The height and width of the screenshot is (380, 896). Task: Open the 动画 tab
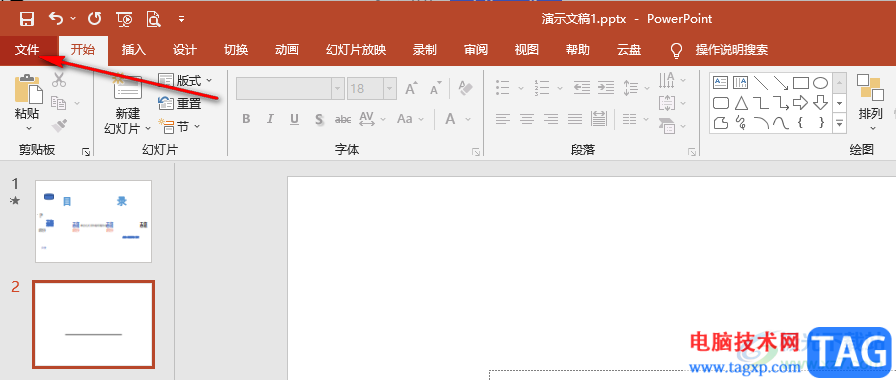pos(287,50)
